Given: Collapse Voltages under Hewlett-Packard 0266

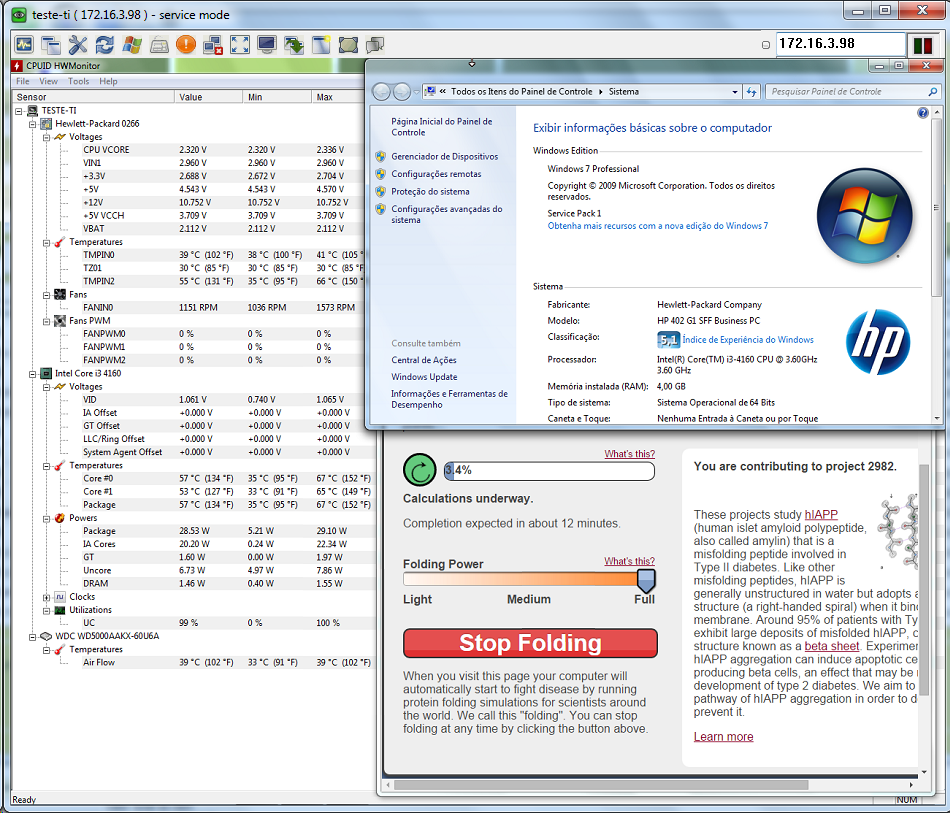Looking at the screenshot, I should (x=46, y=138).
